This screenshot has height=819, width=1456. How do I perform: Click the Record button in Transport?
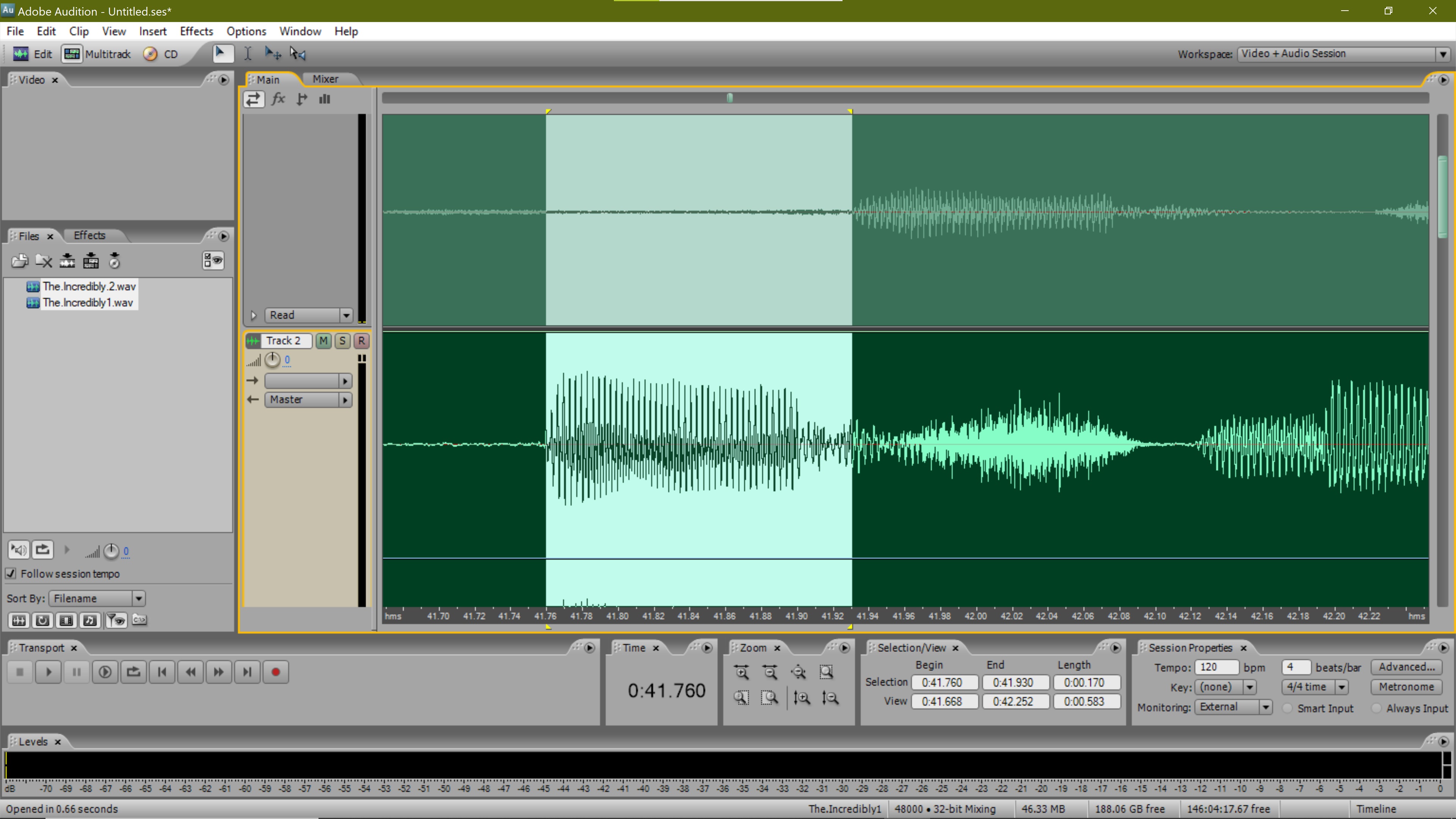tap(275, 672)
